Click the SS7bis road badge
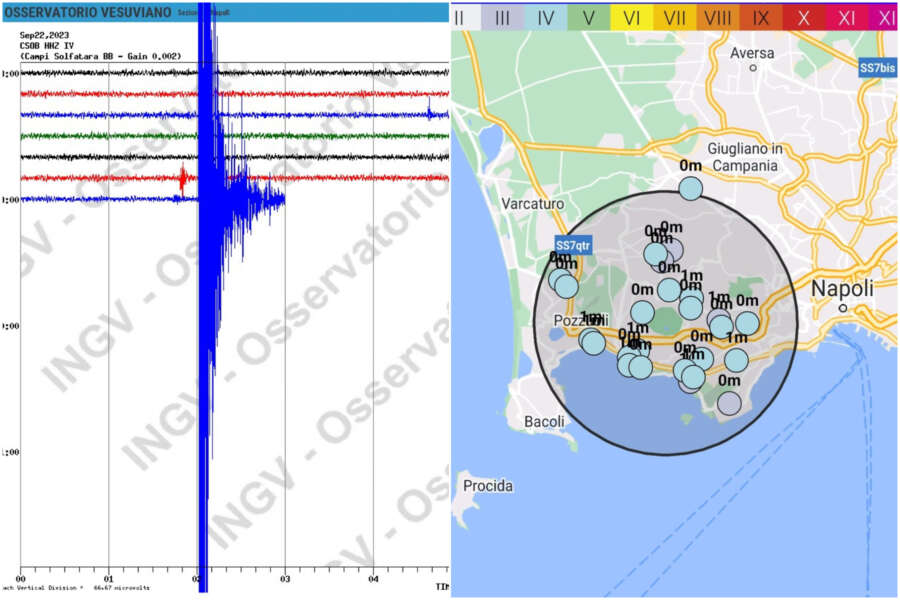The height and width of the screenshot is (600, 900). point(877,68)
